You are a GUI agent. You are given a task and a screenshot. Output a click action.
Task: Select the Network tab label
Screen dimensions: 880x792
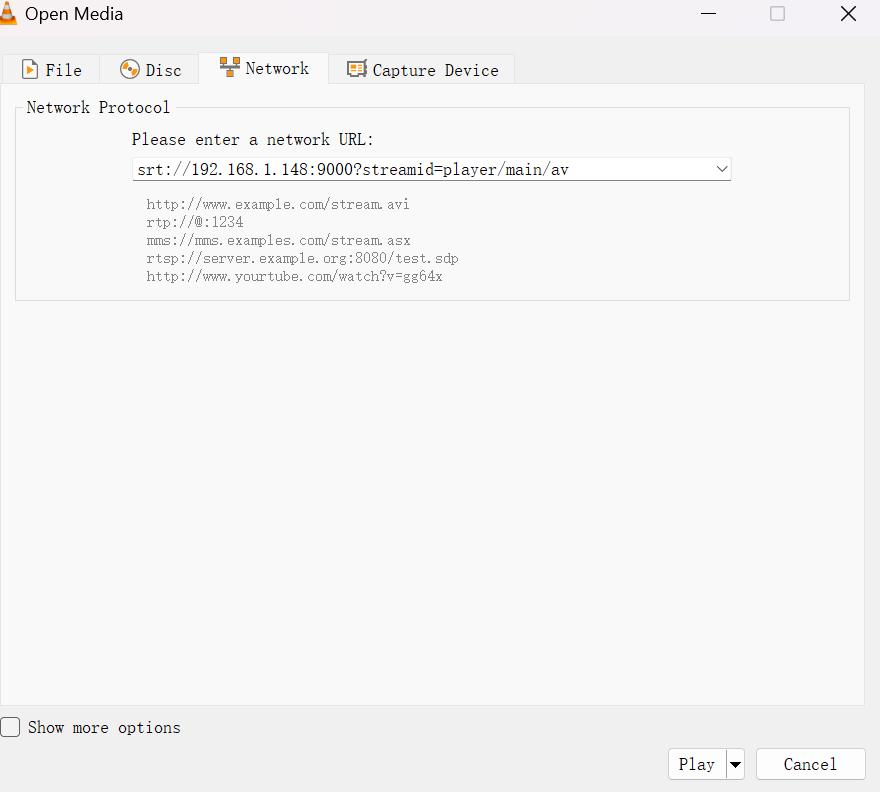(x=277, y=68)
